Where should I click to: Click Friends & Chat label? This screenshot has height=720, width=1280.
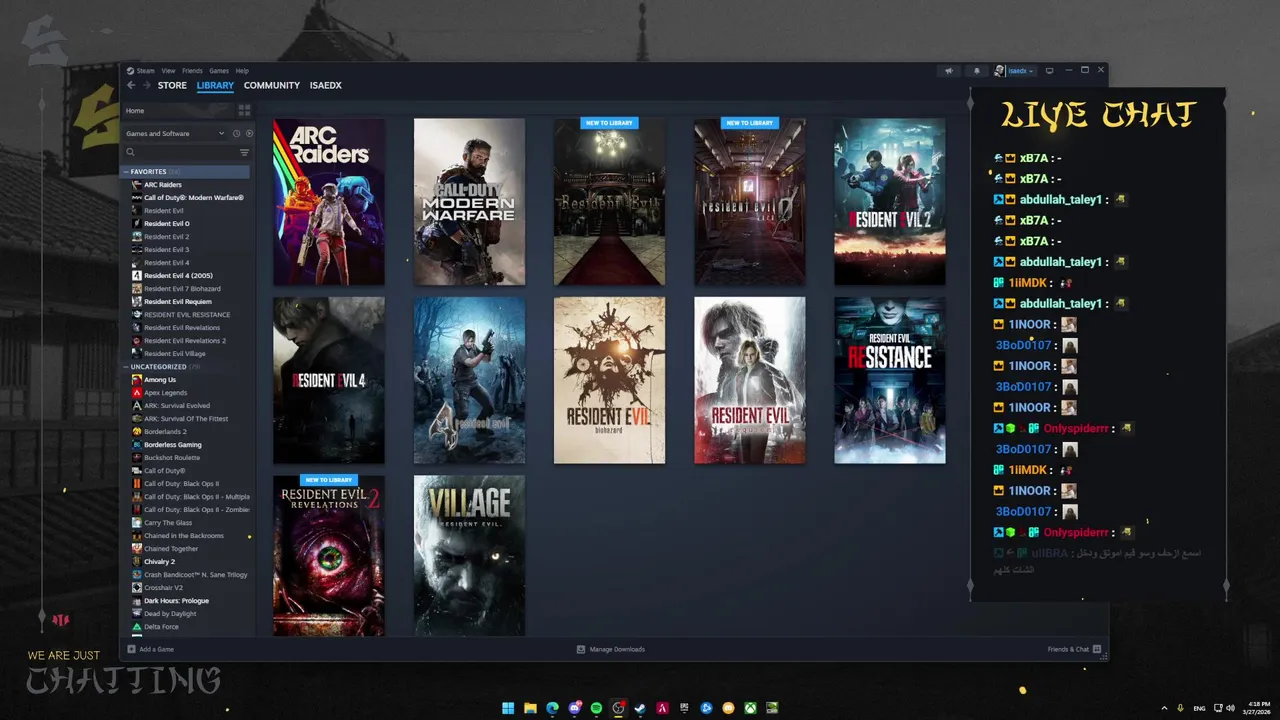click(1068, 649)
